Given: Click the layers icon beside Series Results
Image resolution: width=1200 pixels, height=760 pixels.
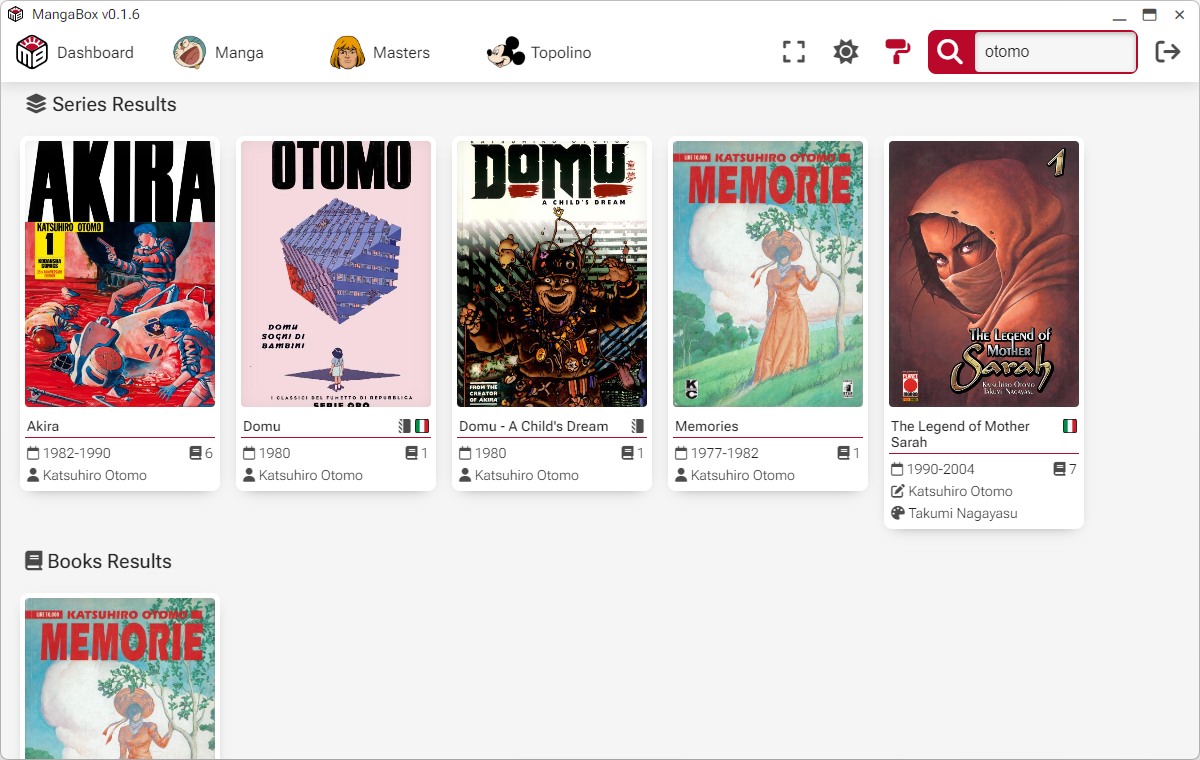Looking at the screenshot, I should pyautogui.click(x=36, y=104).
